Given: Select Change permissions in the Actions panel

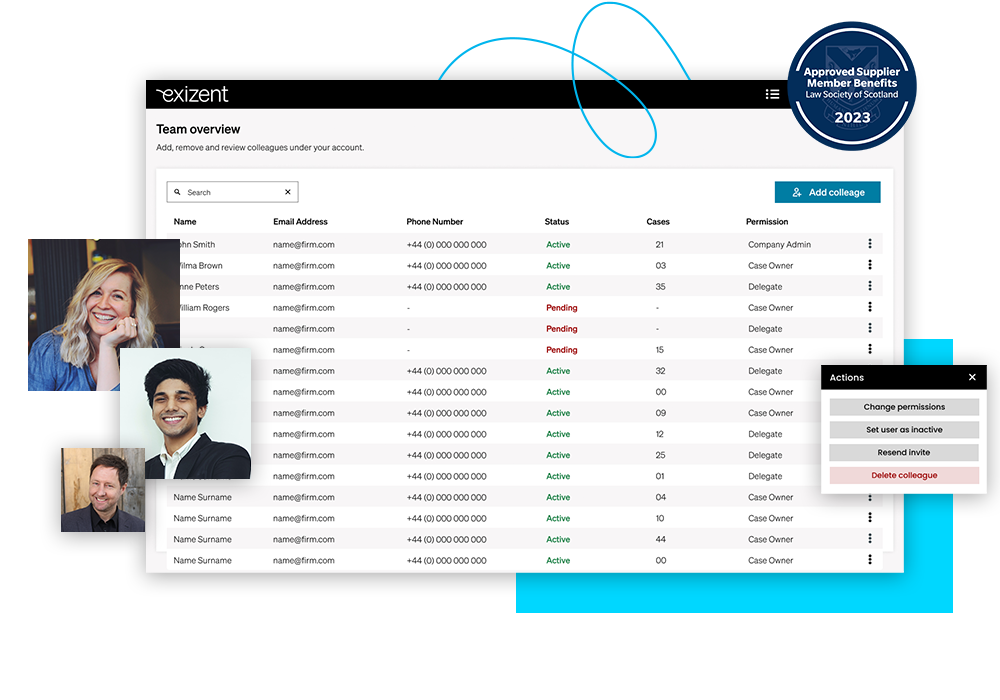Looking at the screenshot, I should pos(903,406).
